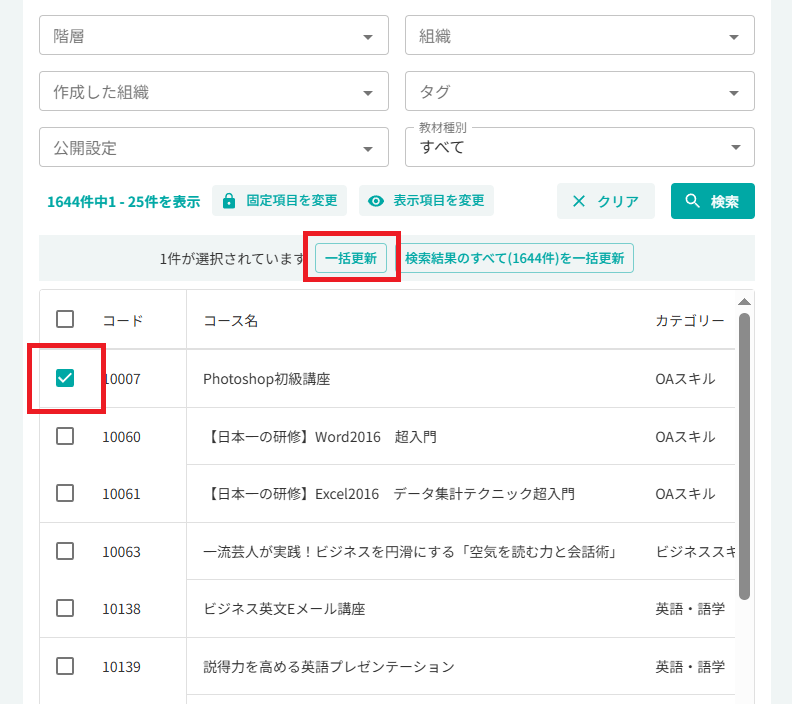Click the eye icon on 表示項目を変更
Viewport: 792px width, 704px height.
point(376,201)
